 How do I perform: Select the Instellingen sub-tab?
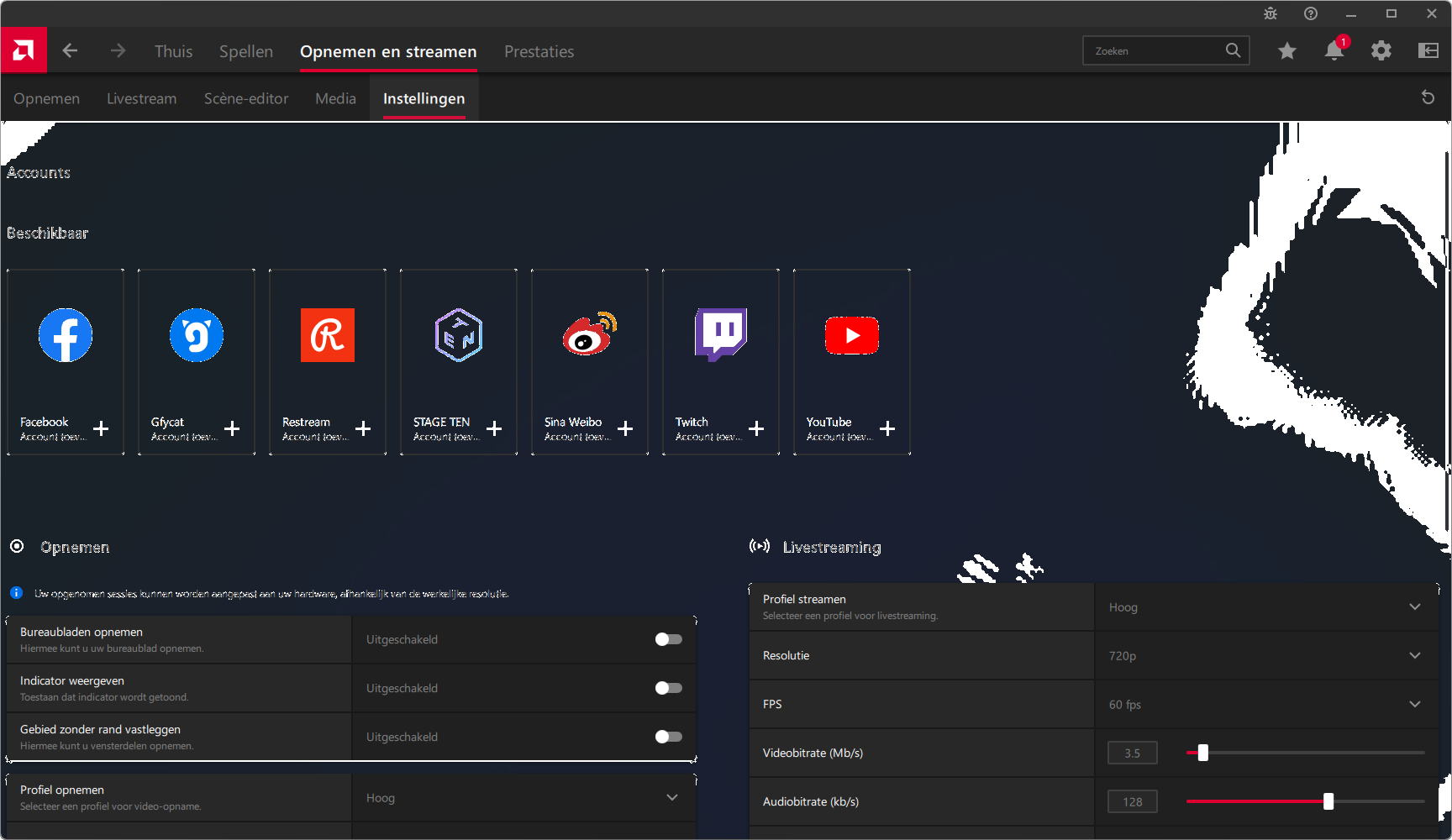pos(423,98)
